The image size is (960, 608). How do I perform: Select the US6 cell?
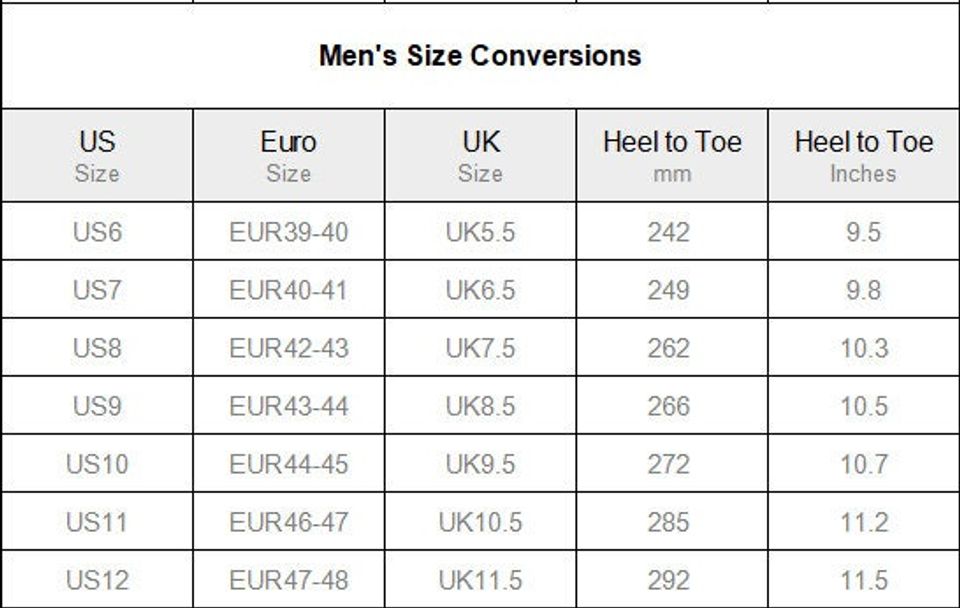pos(97,232)
